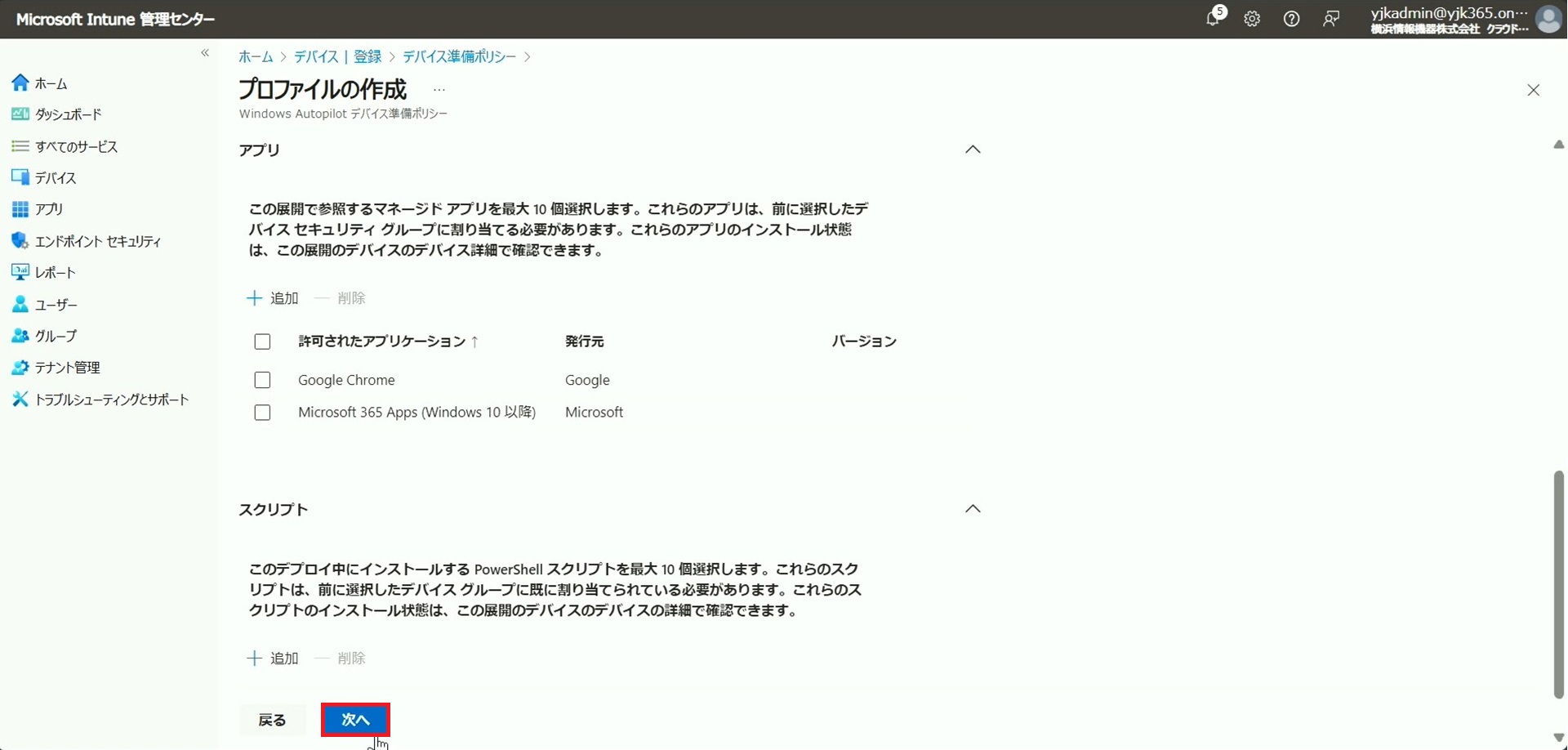Open the help question mark icon
Image resolution: width=1568 pixels, height=750 pixels.
(x=1291, y=19)
